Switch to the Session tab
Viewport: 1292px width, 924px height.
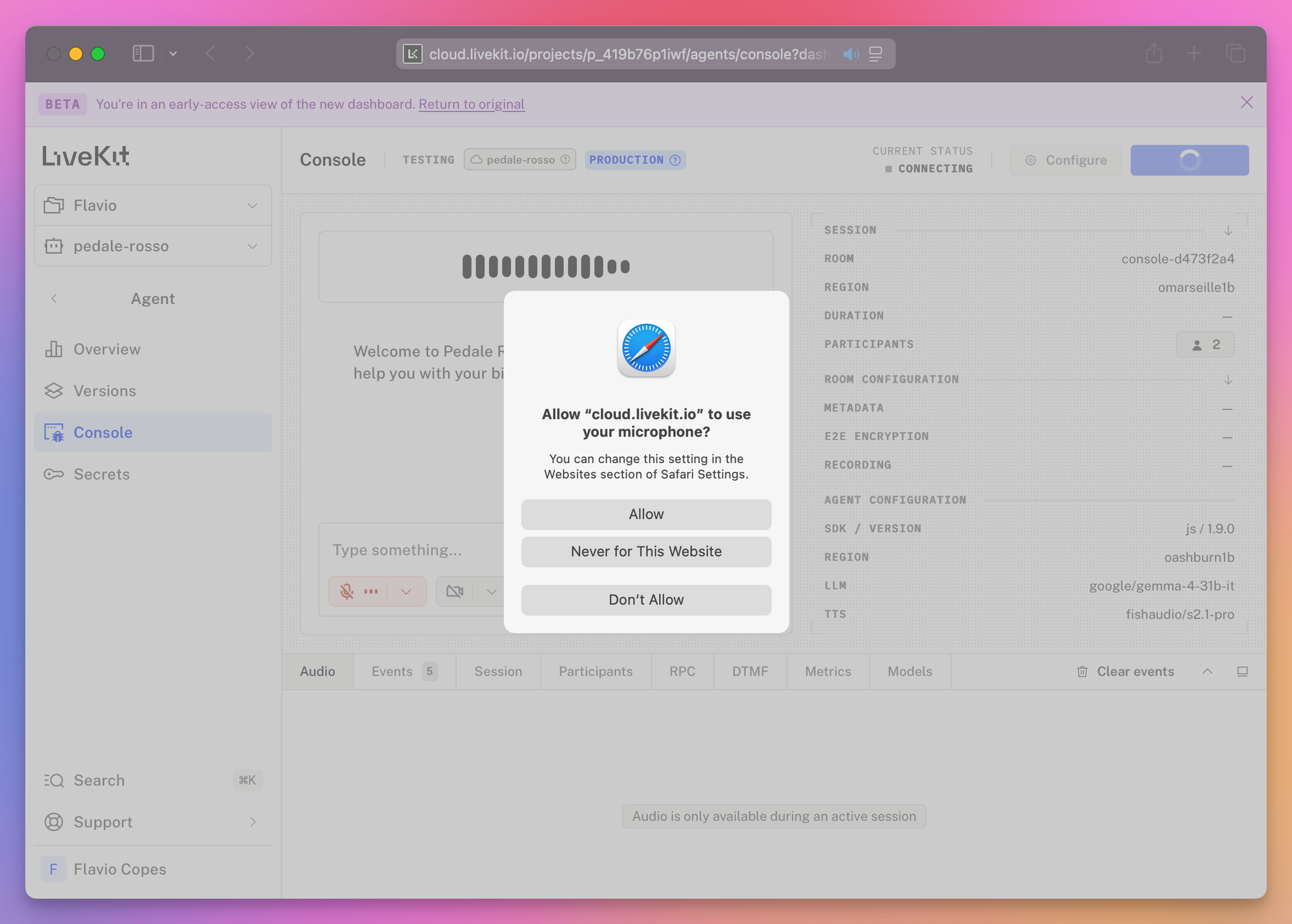(x=498, y=672)
